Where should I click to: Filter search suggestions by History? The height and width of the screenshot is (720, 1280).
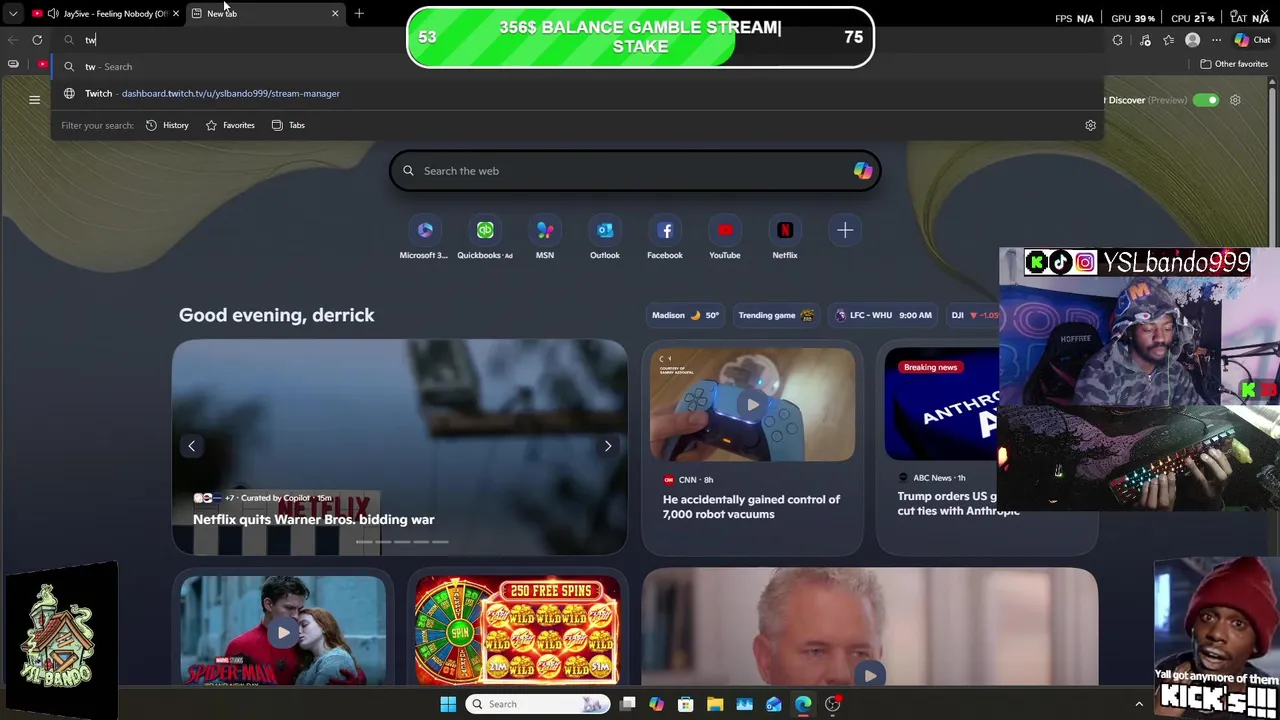[167, 125]
